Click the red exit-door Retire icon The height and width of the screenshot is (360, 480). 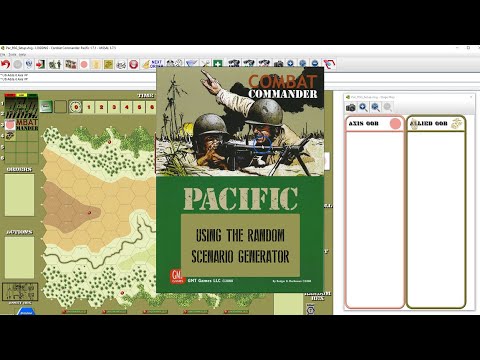pyautogui.click(x=40, y=64)
